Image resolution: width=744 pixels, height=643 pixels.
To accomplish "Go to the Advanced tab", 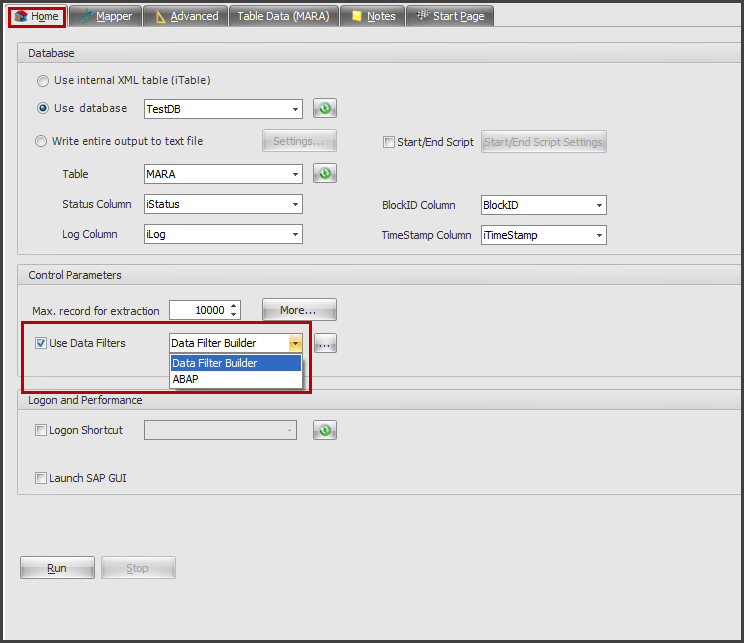I will pos(186,17).
